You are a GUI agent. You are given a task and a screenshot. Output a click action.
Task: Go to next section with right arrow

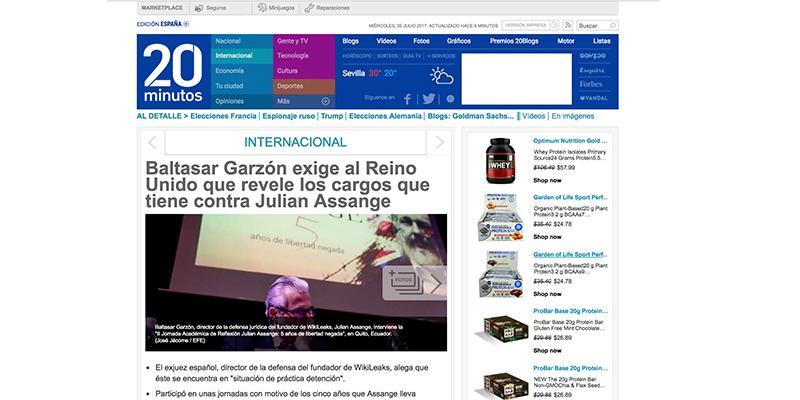click(436, 143)
